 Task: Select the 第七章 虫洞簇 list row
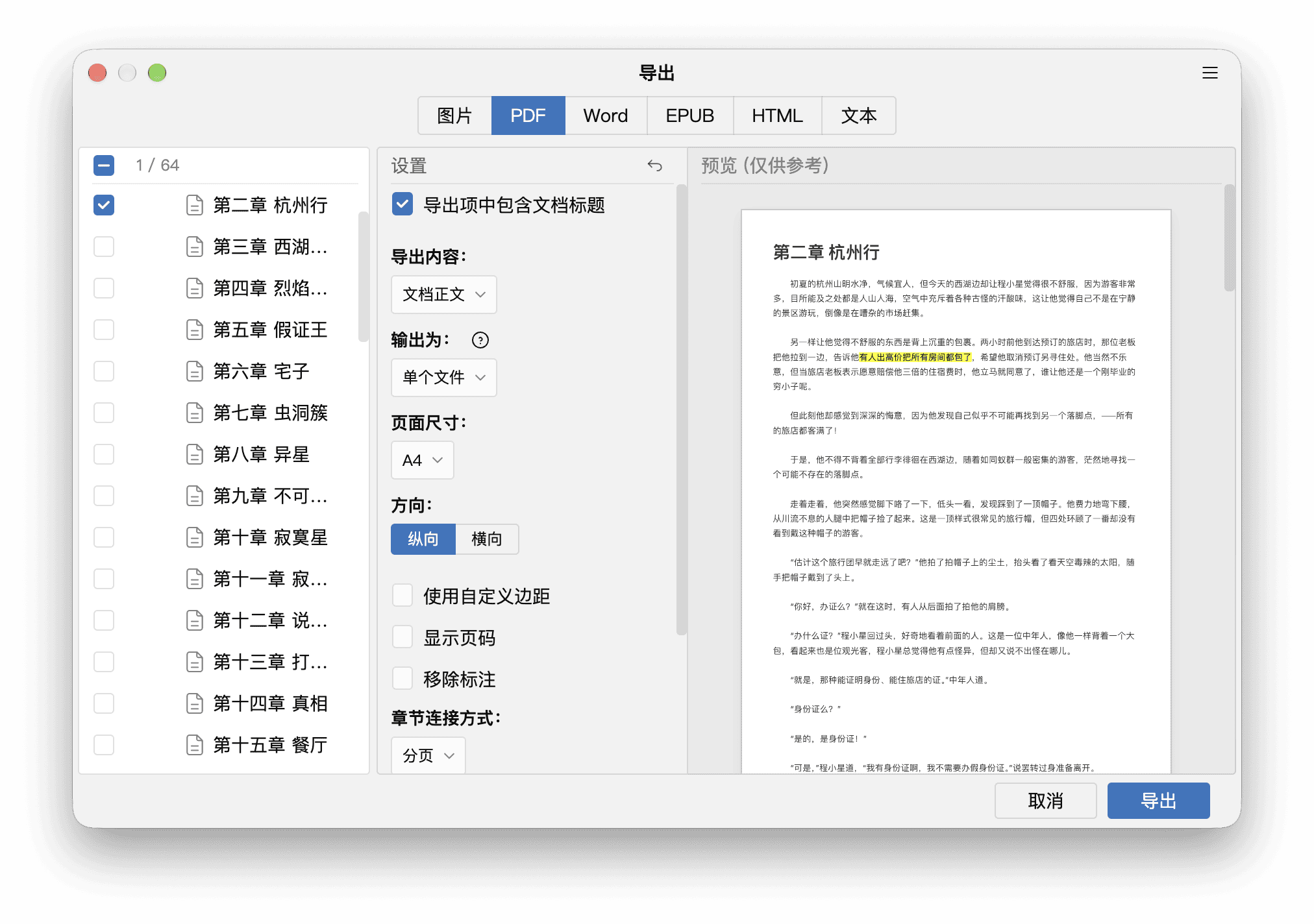click(224, 413)
